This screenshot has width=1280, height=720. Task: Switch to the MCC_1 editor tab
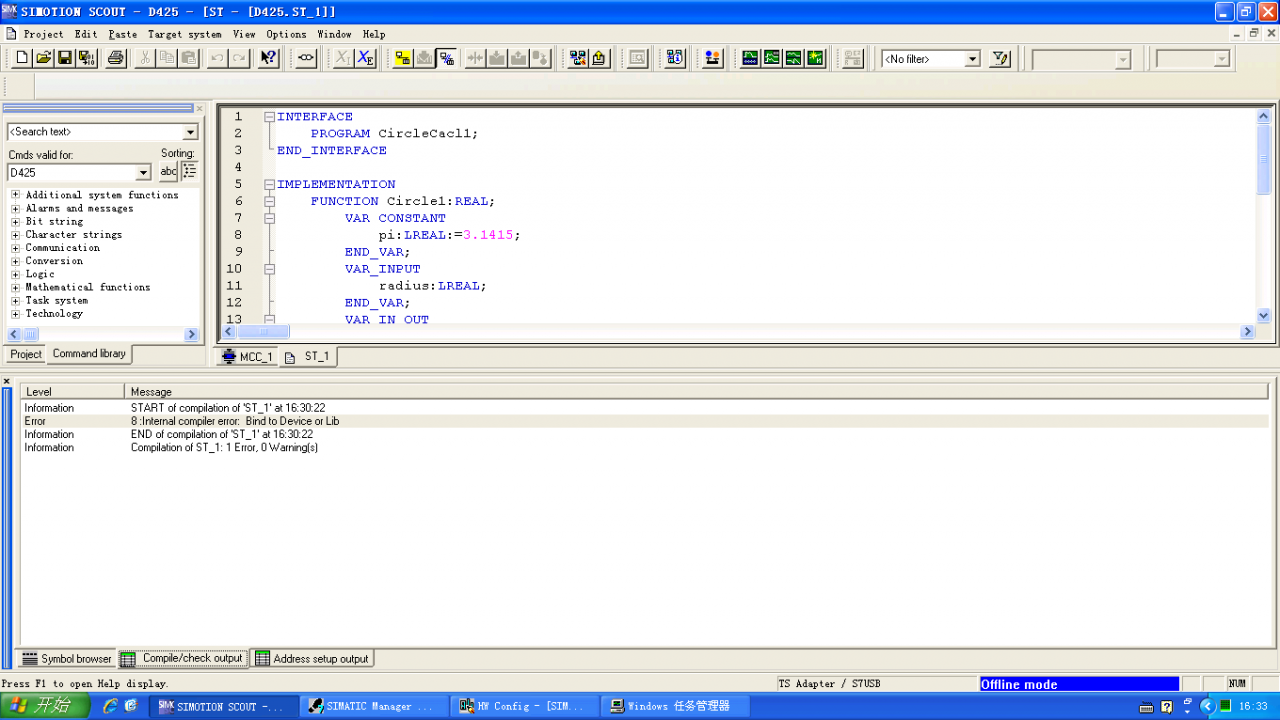click(x=247, y=357)
